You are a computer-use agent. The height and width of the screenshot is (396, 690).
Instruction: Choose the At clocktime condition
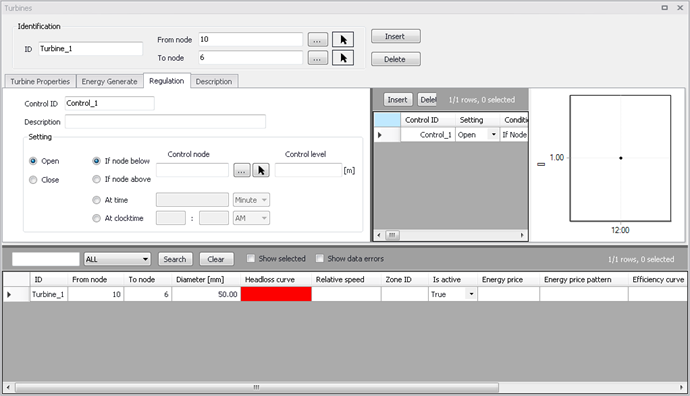[x=96, y=218]
